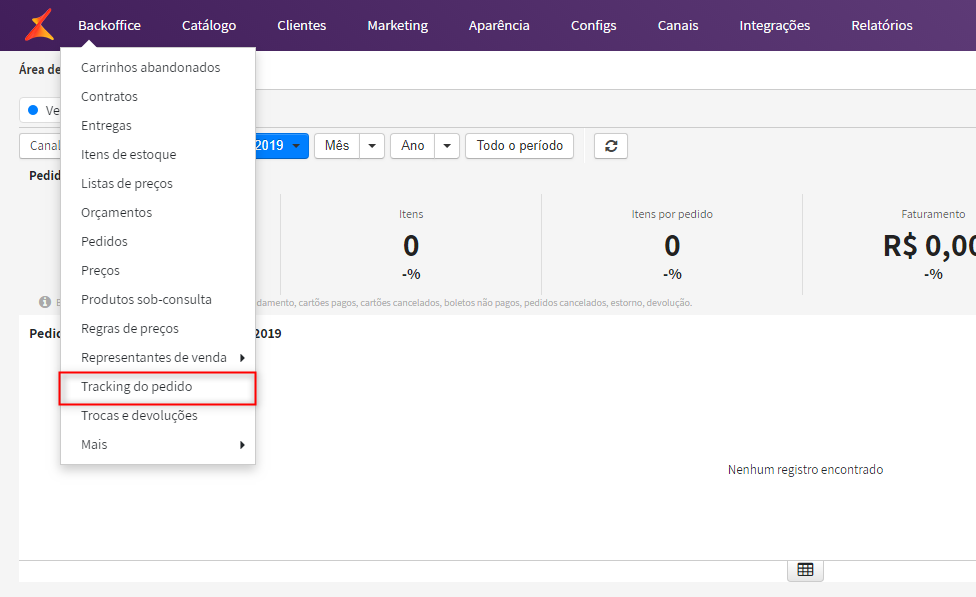Open Itens de estoque menu entry
The height and width of the screenshot is (597, 976).
[157, 154]
